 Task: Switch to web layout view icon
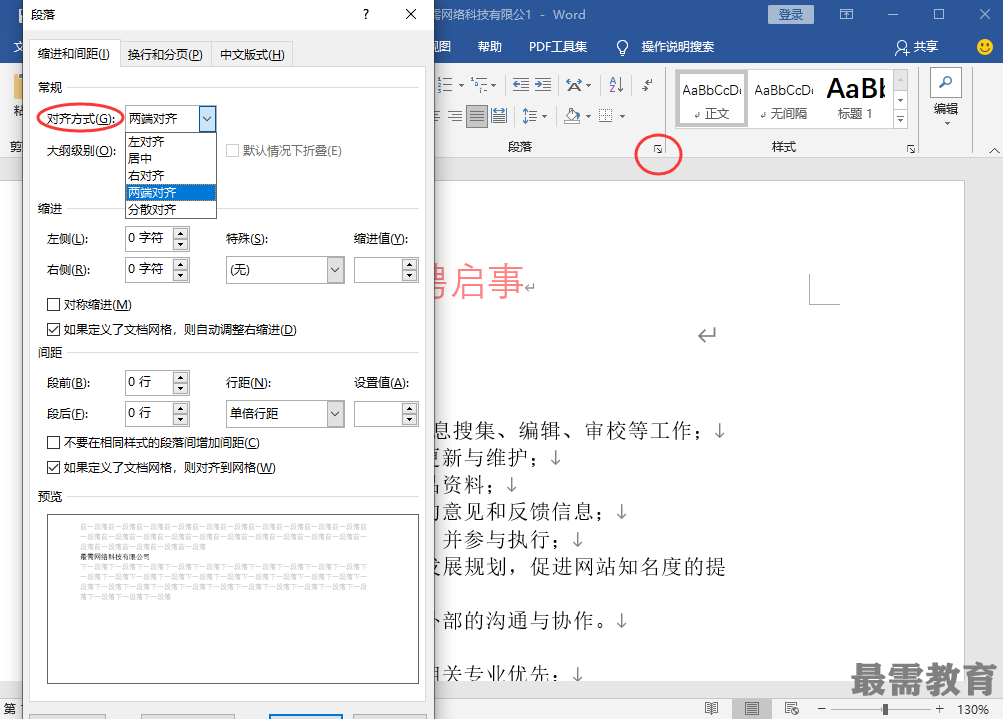click(792, 708)
